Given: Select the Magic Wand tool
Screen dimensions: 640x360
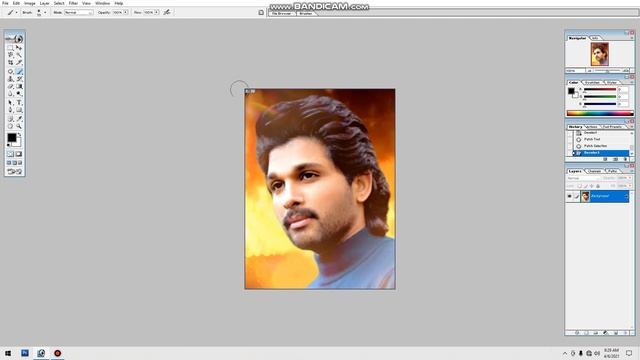Looking at the screenshot, I should (x=19, y=54).
